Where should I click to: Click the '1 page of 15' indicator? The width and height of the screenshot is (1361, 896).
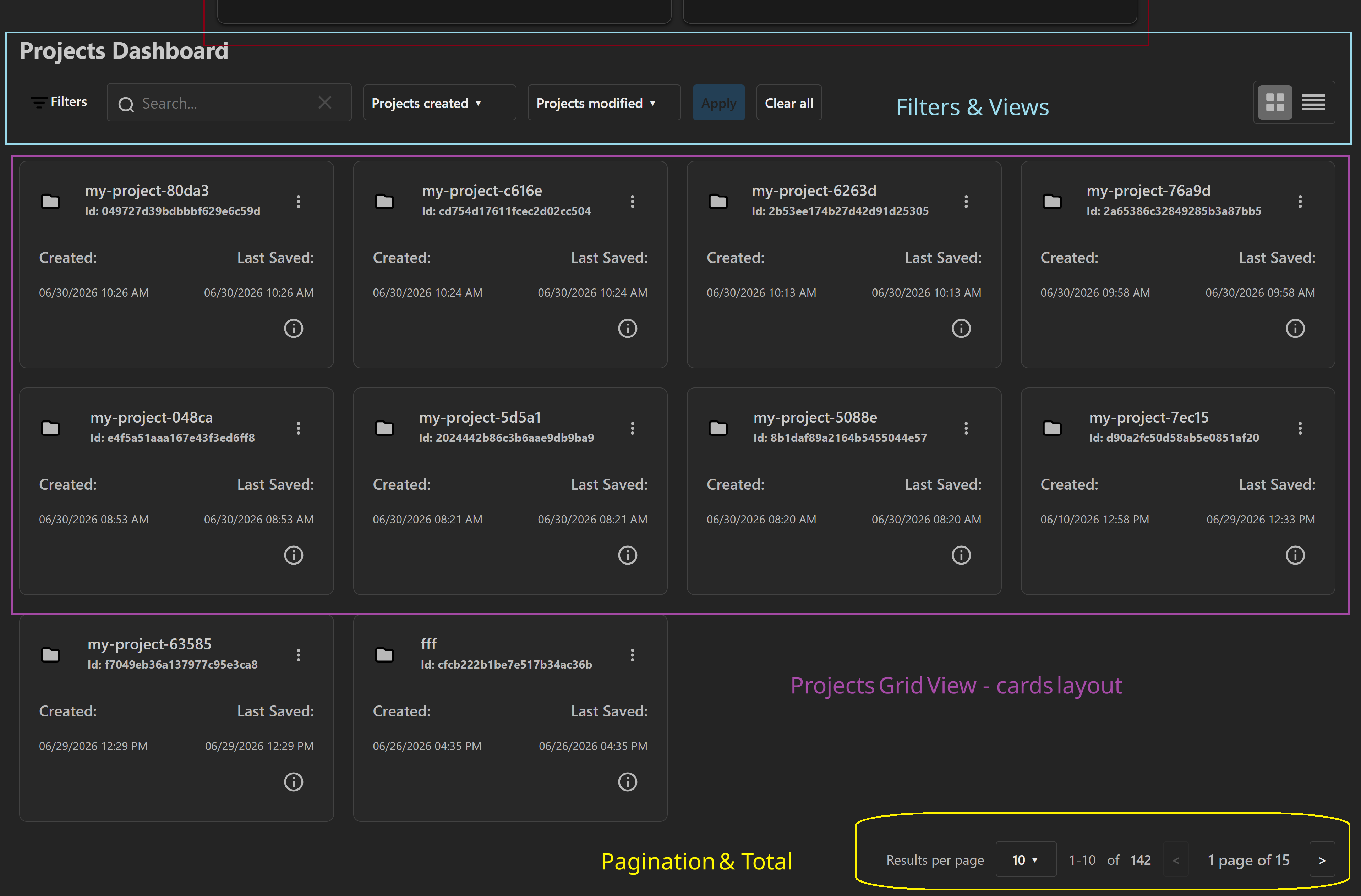click(x=1248, y=860)
